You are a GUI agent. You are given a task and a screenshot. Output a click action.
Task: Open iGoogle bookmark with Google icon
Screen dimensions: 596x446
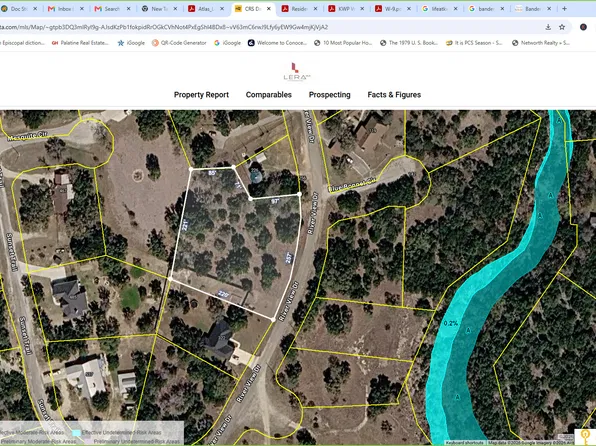tap(227, 43)
